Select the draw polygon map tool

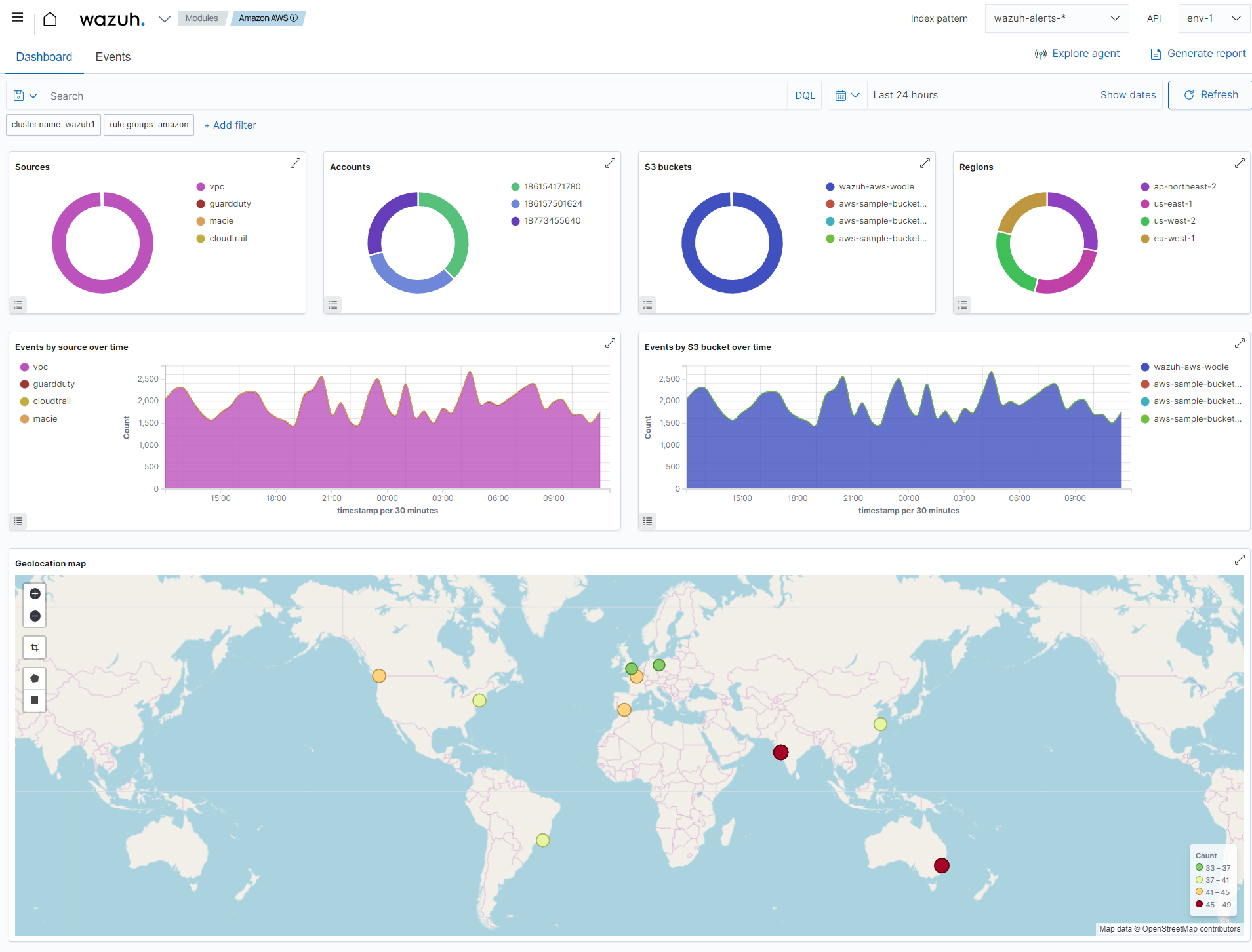tap(35, 679)
